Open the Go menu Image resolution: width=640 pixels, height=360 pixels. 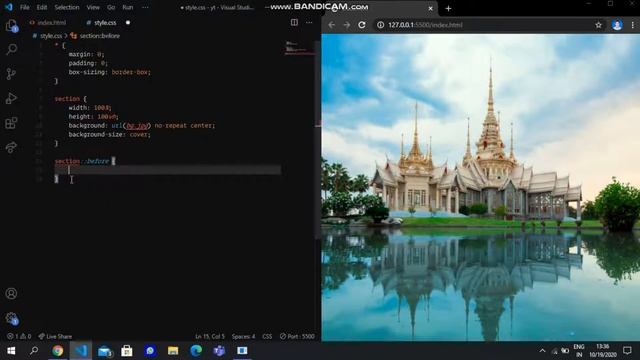pos(111,7)
